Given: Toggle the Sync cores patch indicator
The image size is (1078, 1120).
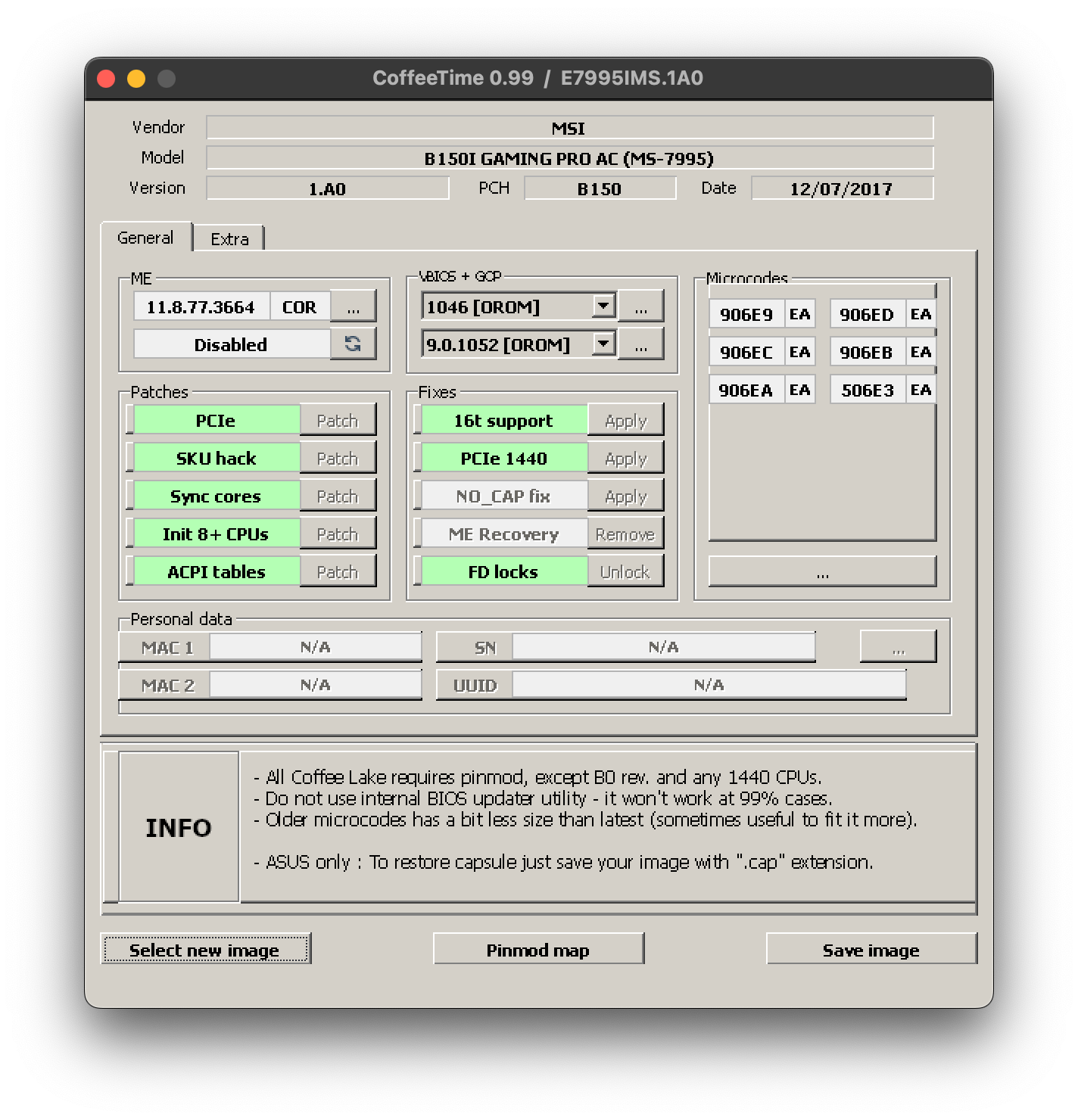Looking at the screenshot, I should coord(216,496).
